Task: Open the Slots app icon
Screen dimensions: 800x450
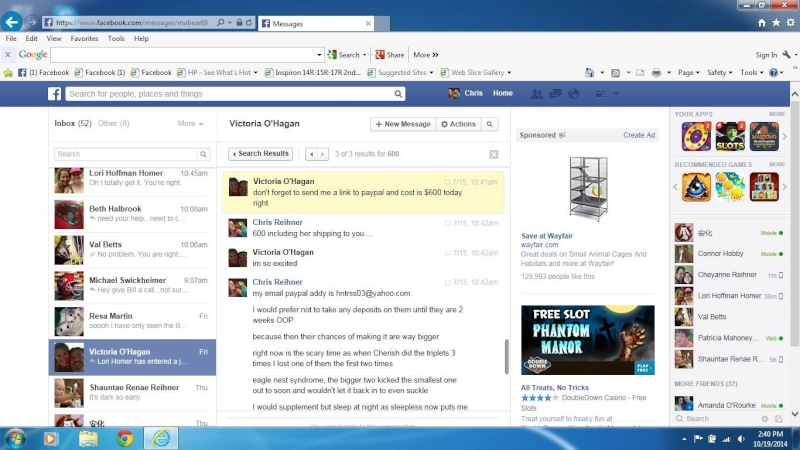Action: pyautogui.click(x=730, y=136)
